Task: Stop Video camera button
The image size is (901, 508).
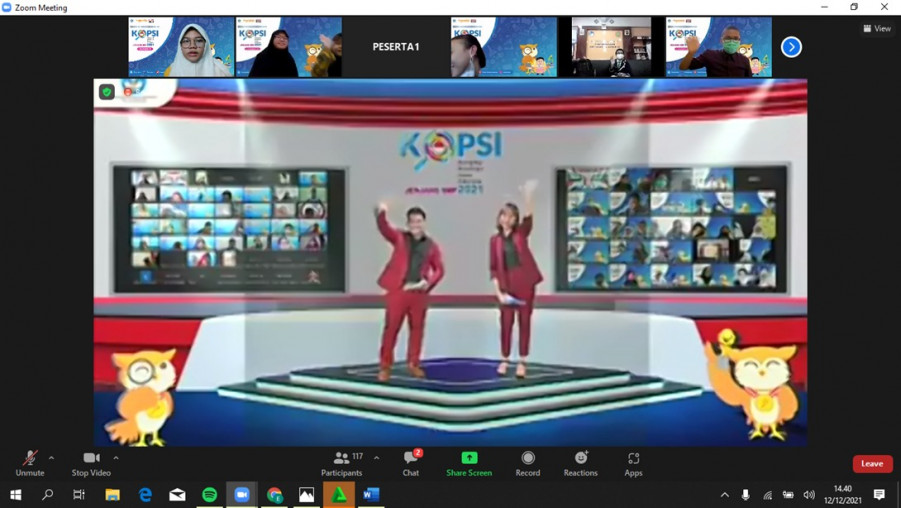Action: point(91,464)
